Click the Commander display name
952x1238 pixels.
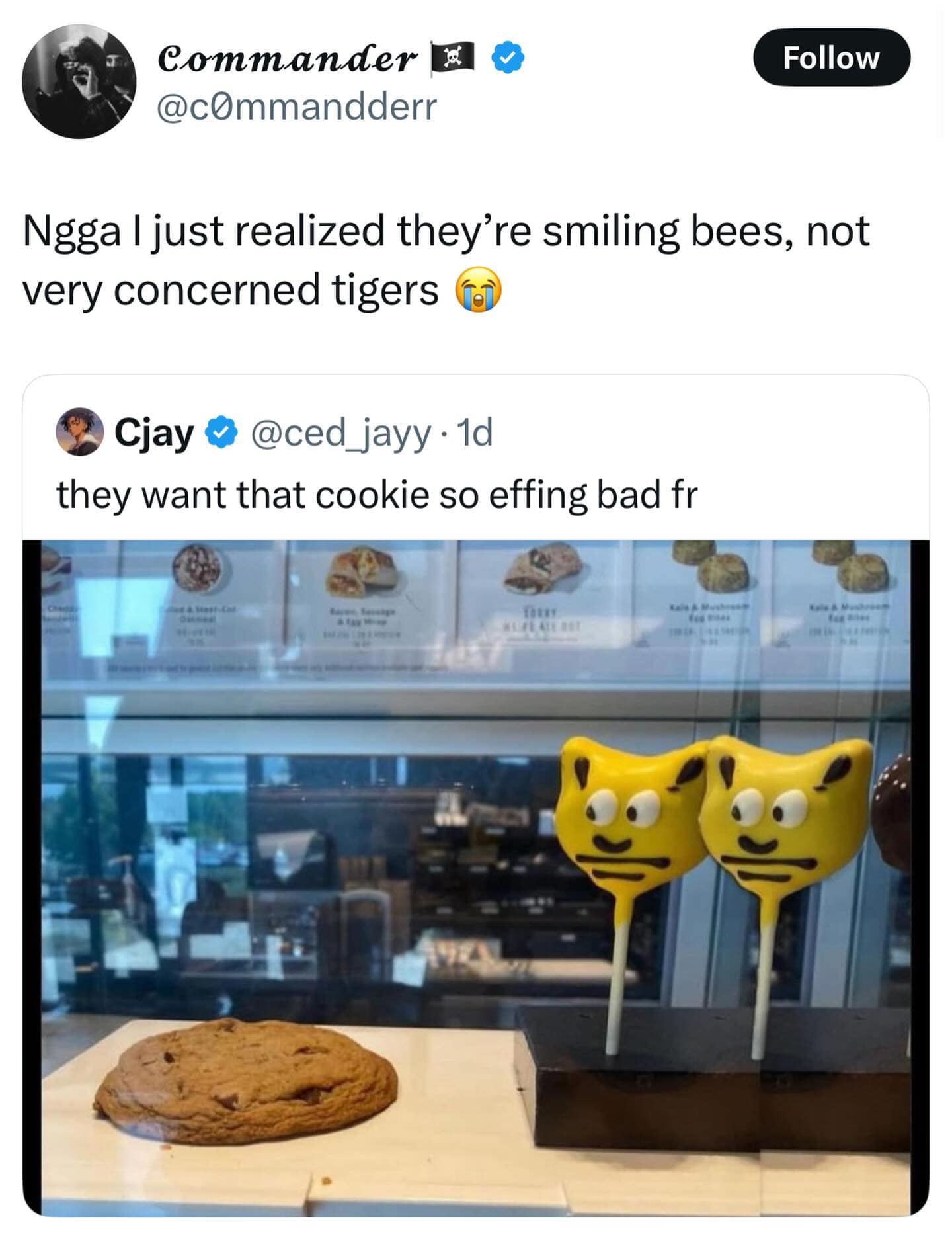coord(288,59)
